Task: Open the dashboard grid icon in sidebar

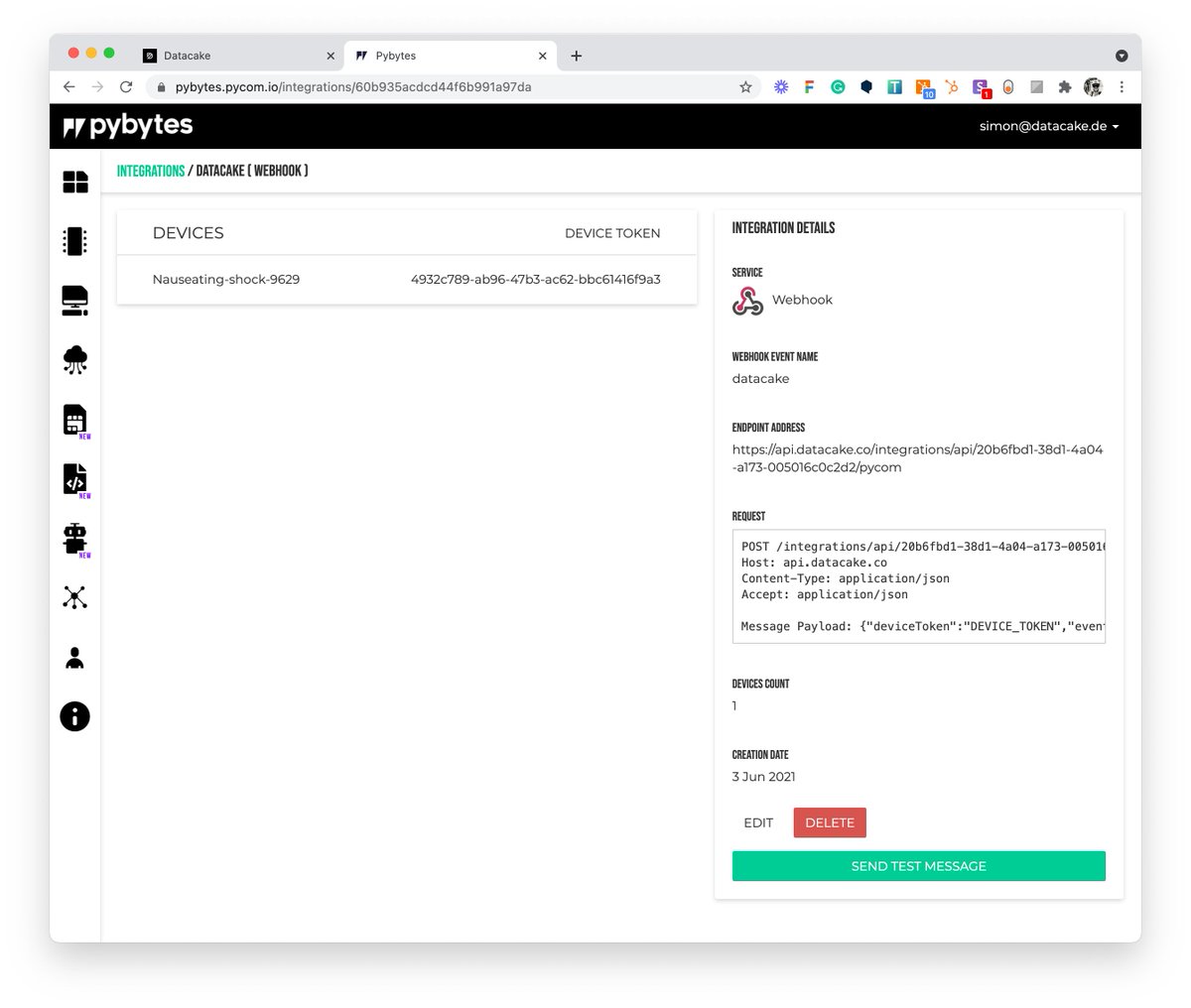Action: [x=75, y=182]
